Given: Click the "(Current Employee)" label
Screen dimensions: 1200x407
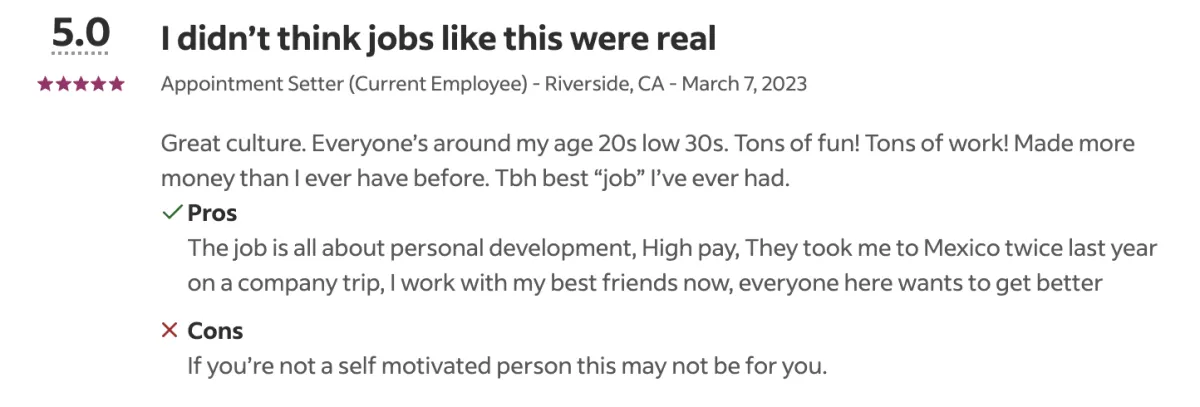Looking at the screenshot, I should [437, 84].
